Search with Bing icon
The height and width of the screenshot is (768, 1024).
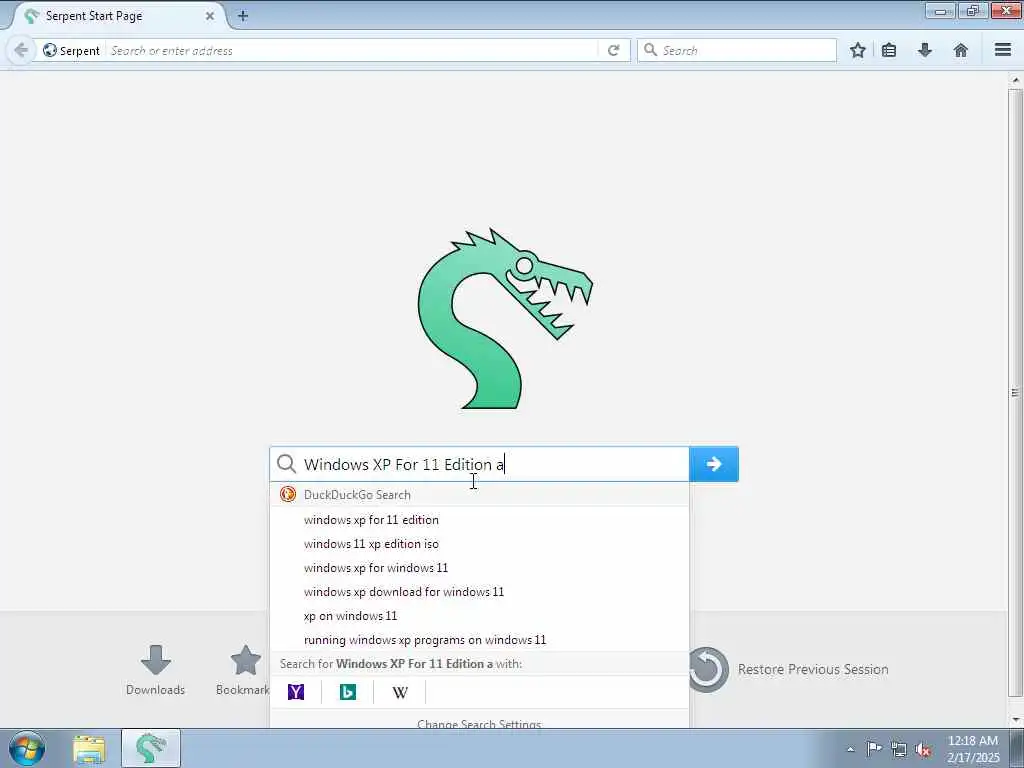pyautogui.click(x=347, y=692)
